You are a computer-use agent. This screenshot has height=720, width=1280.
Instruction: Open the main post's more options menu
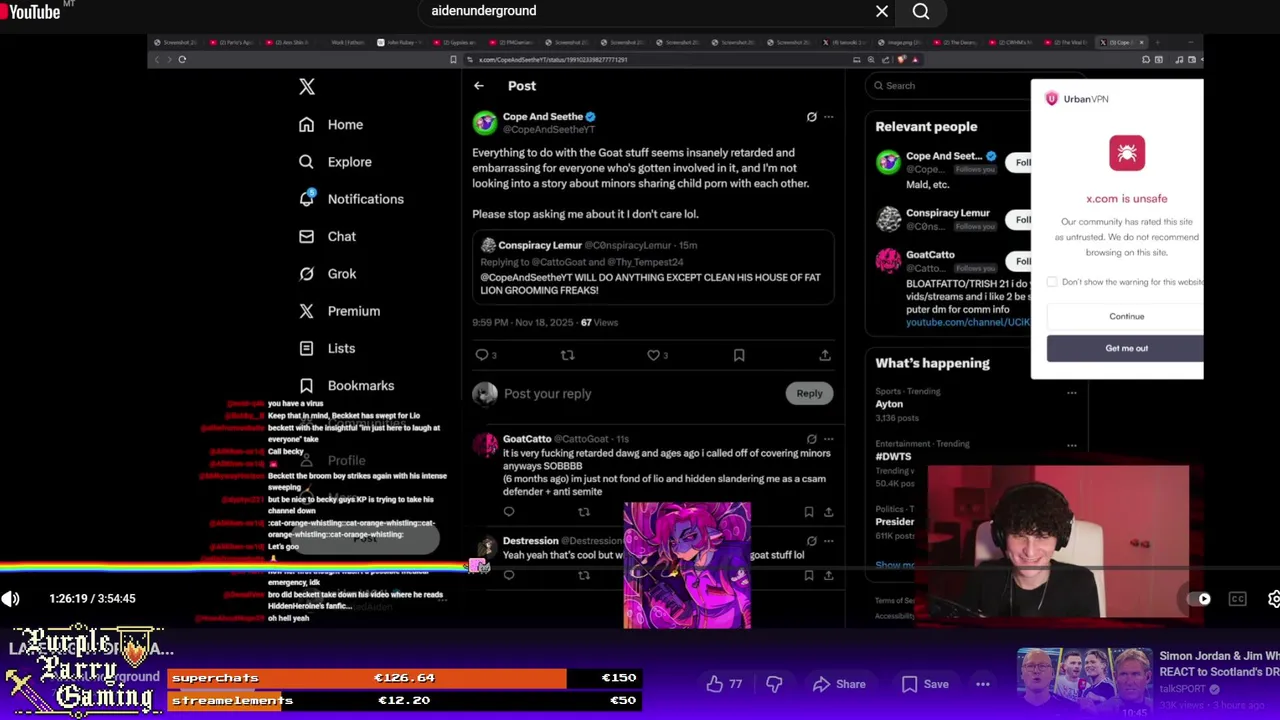click(828, 117)
